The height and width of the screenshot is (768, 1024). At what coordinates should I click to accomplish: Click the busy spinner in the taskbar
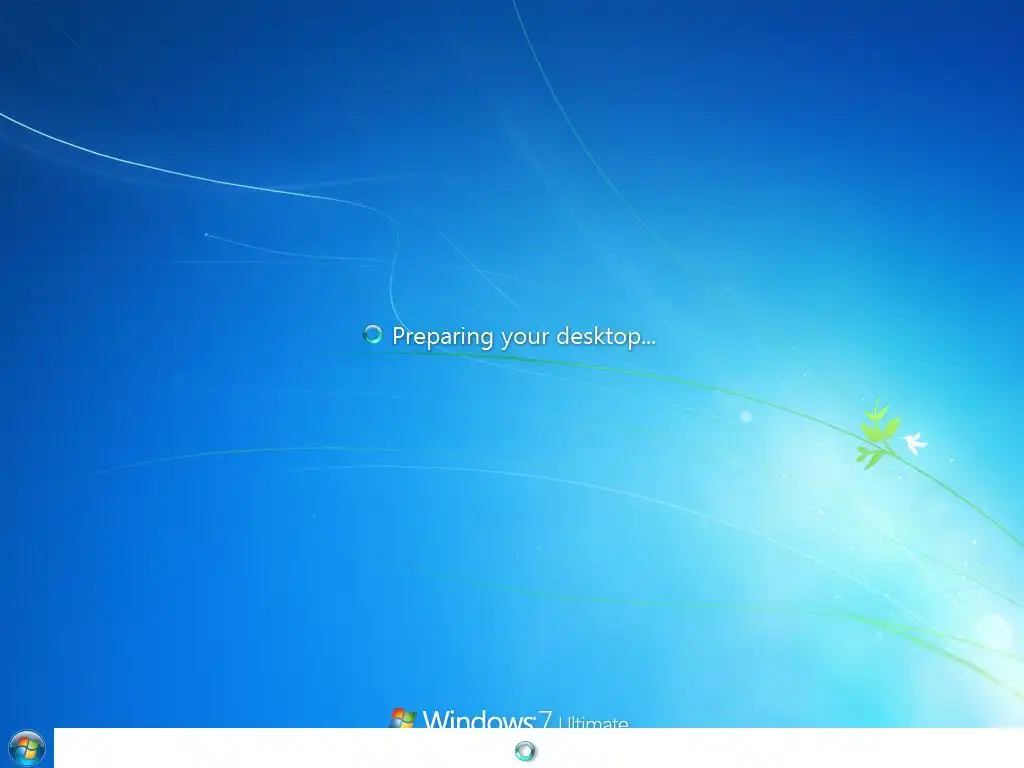tap(525, 751)
